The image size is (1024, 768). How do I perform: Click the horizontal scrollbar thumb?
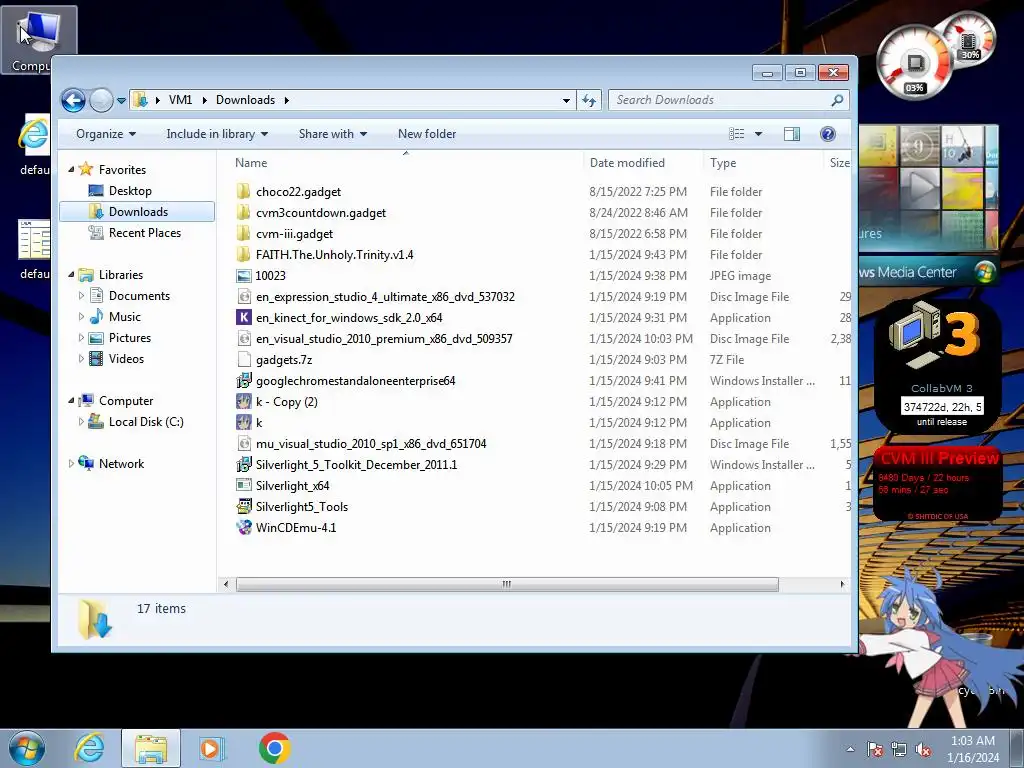[x=507, y=584]
